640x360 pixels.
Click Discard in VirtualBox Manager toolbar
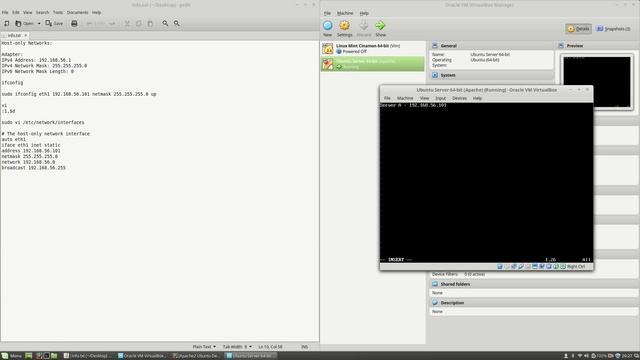coord(364,28)
